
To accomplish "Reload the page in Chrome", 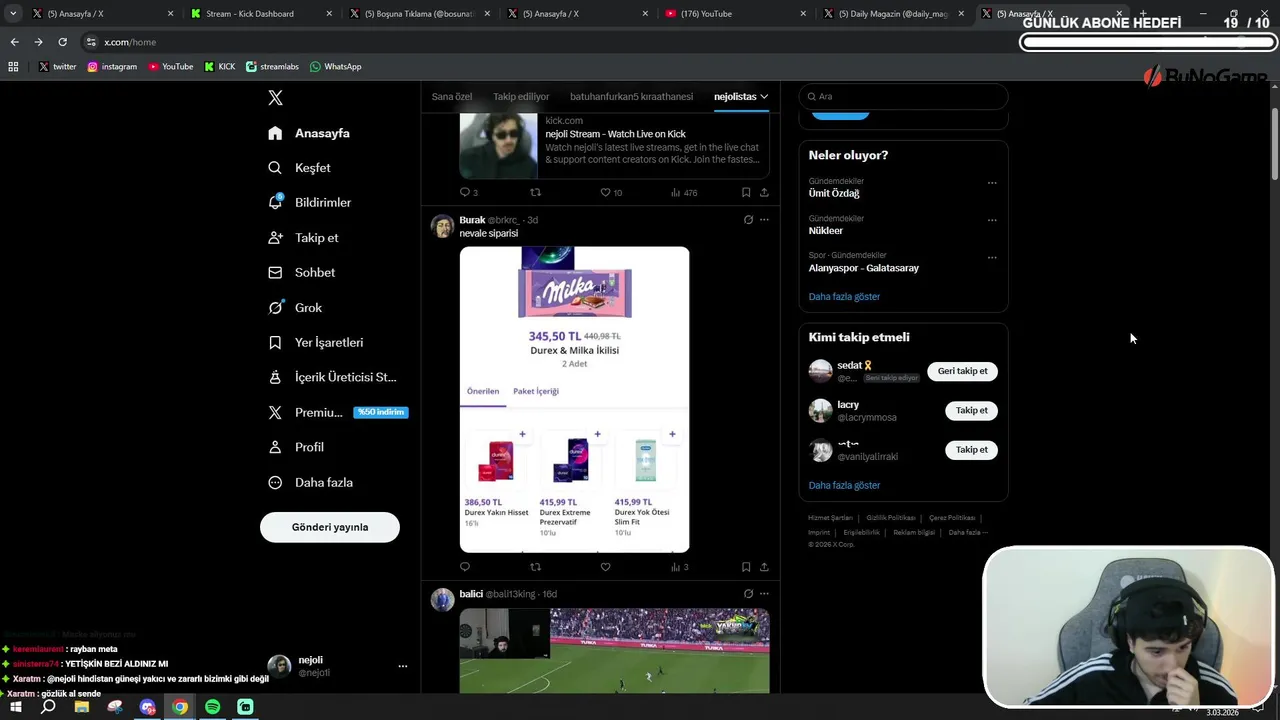I will tap(62, 42).
